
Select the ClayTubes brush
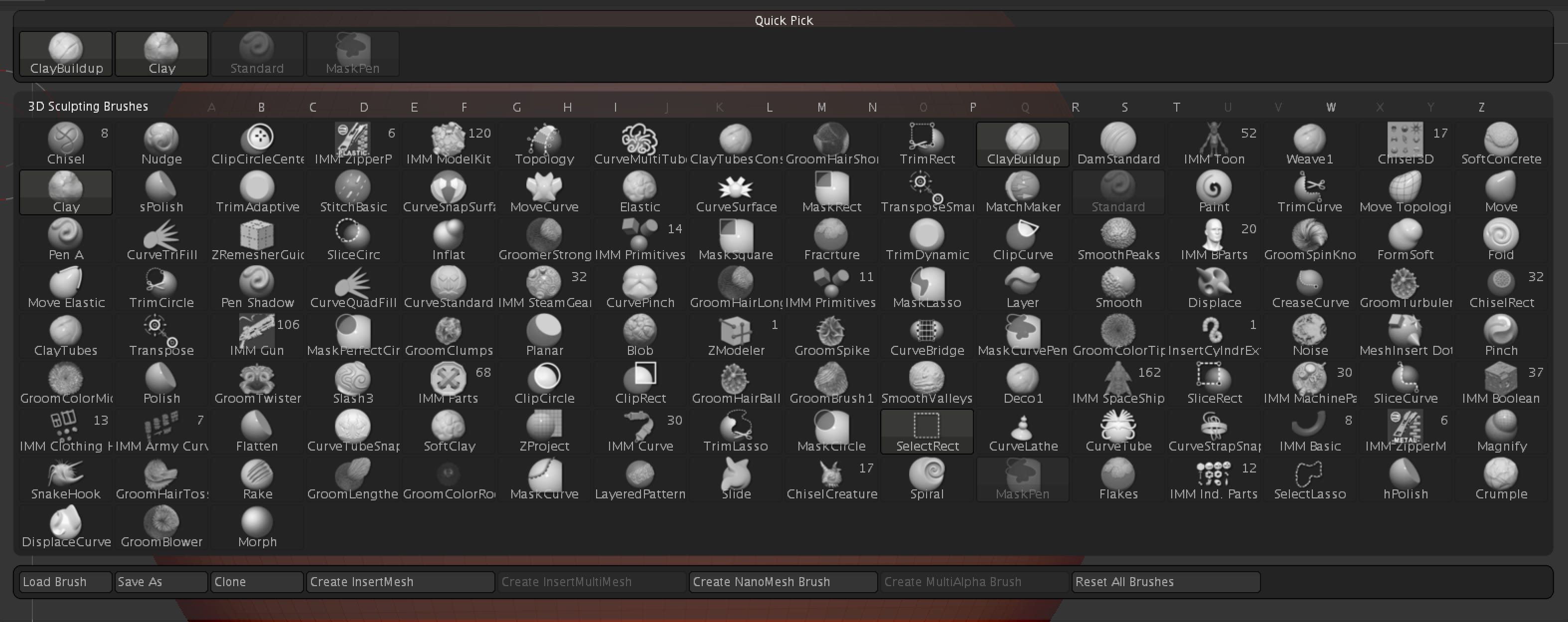pos(66,336)
